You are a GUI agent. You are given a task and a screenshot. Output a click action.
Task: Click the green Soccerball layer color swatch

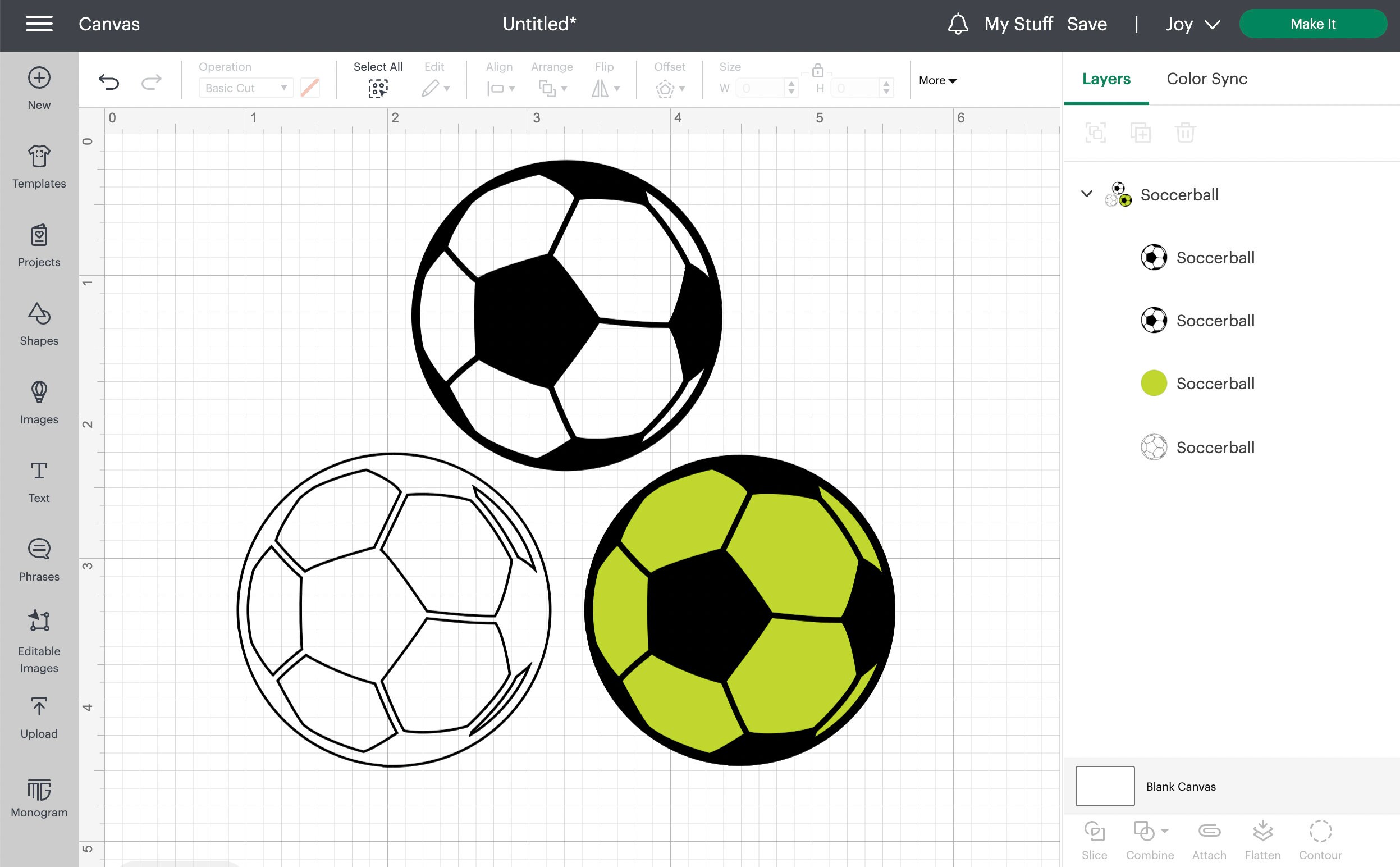(1153, 383)
